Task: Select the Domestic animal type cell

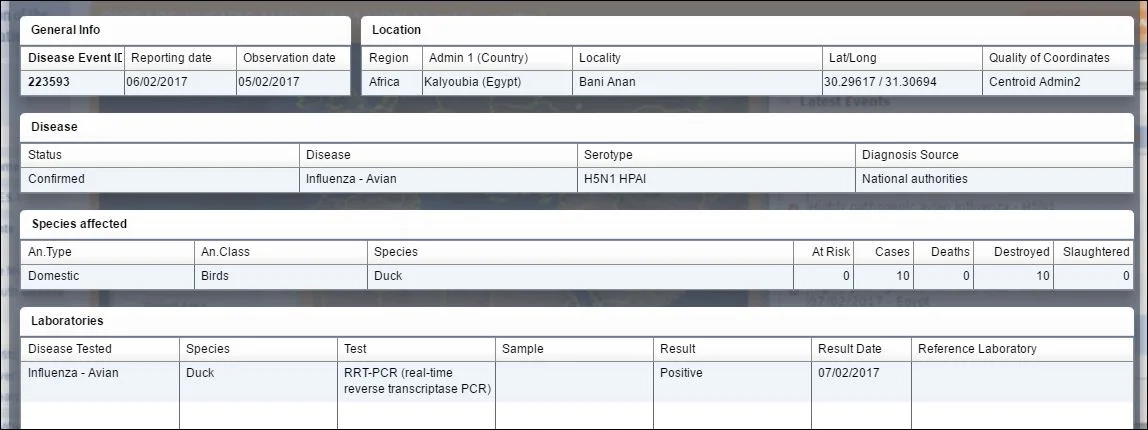Action: [x=108, y=277]
